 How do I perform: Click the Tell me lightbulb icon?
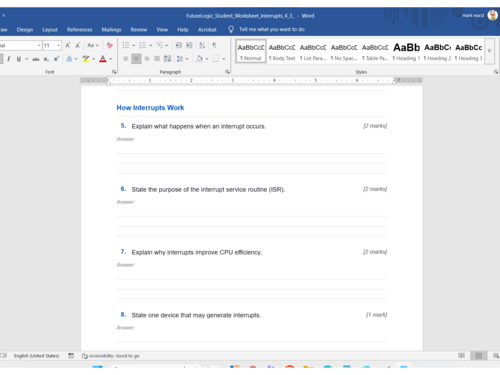(231, 29)
